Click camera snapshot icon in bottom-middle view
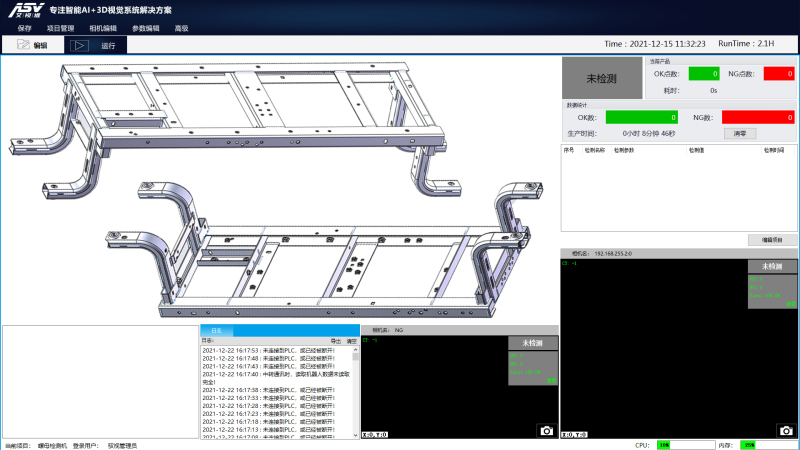Screen dimensions: 800x450 tap(546, 430)
